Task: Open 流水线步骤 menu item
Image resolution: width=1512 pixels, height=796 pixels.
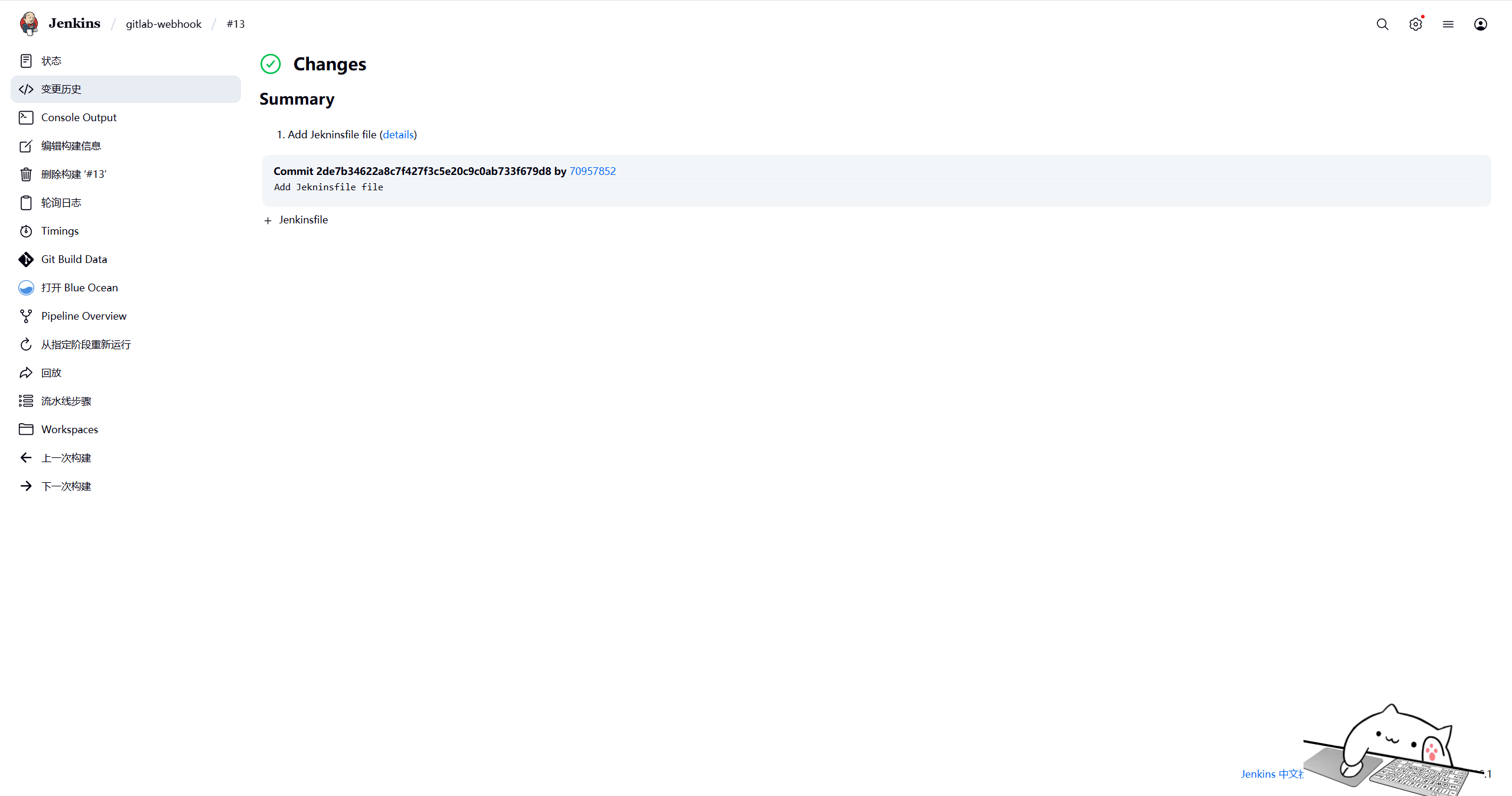Action: coord(126,401)
